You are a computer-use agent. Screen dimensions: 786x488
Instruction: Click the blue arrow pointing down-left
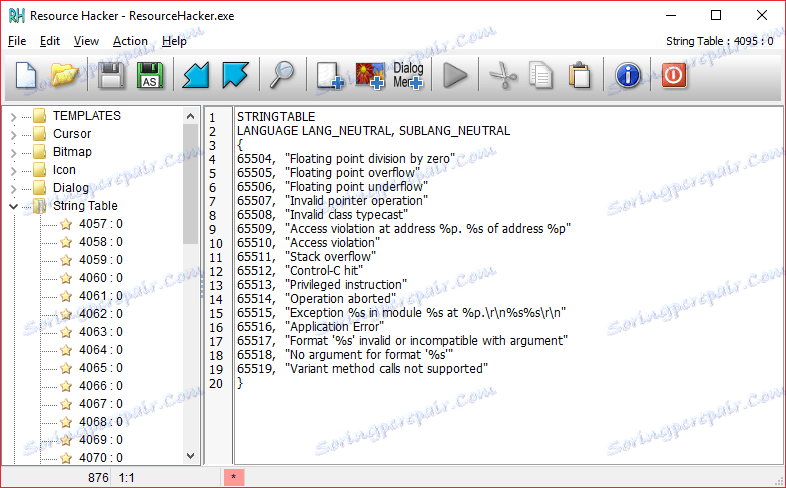(196, 76)
